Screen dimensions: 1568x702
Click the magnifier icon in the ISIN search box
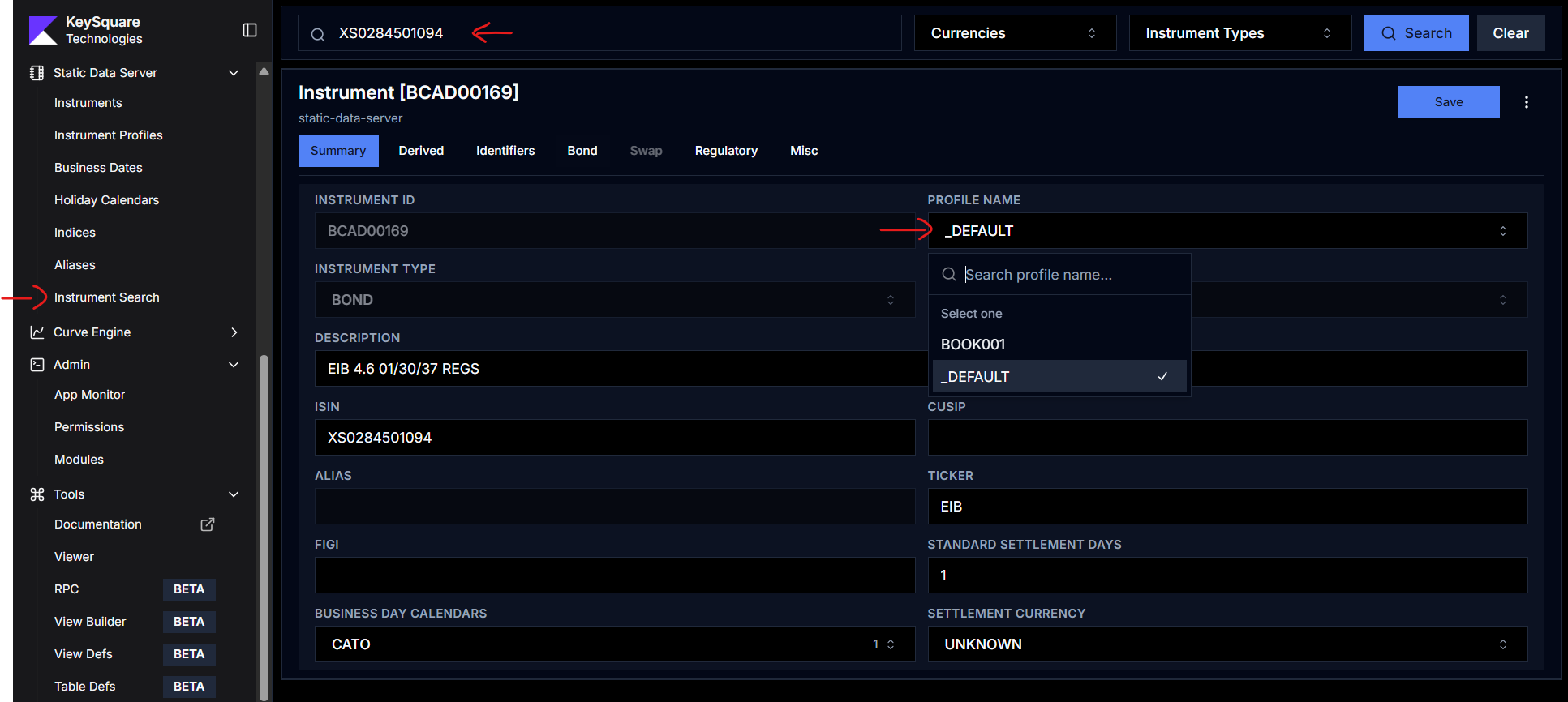click(x=318, y=34)
